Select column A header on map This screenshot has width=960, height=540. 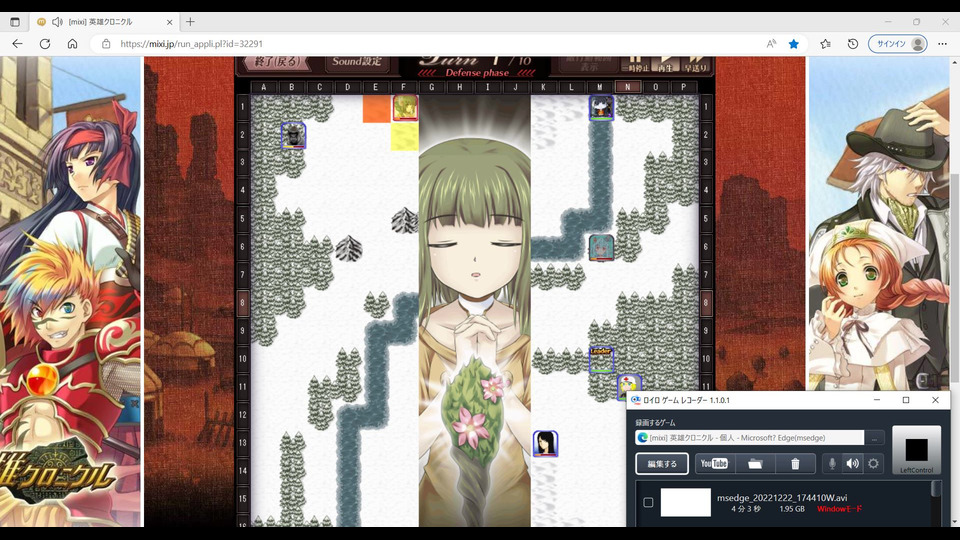pos(264,88)
